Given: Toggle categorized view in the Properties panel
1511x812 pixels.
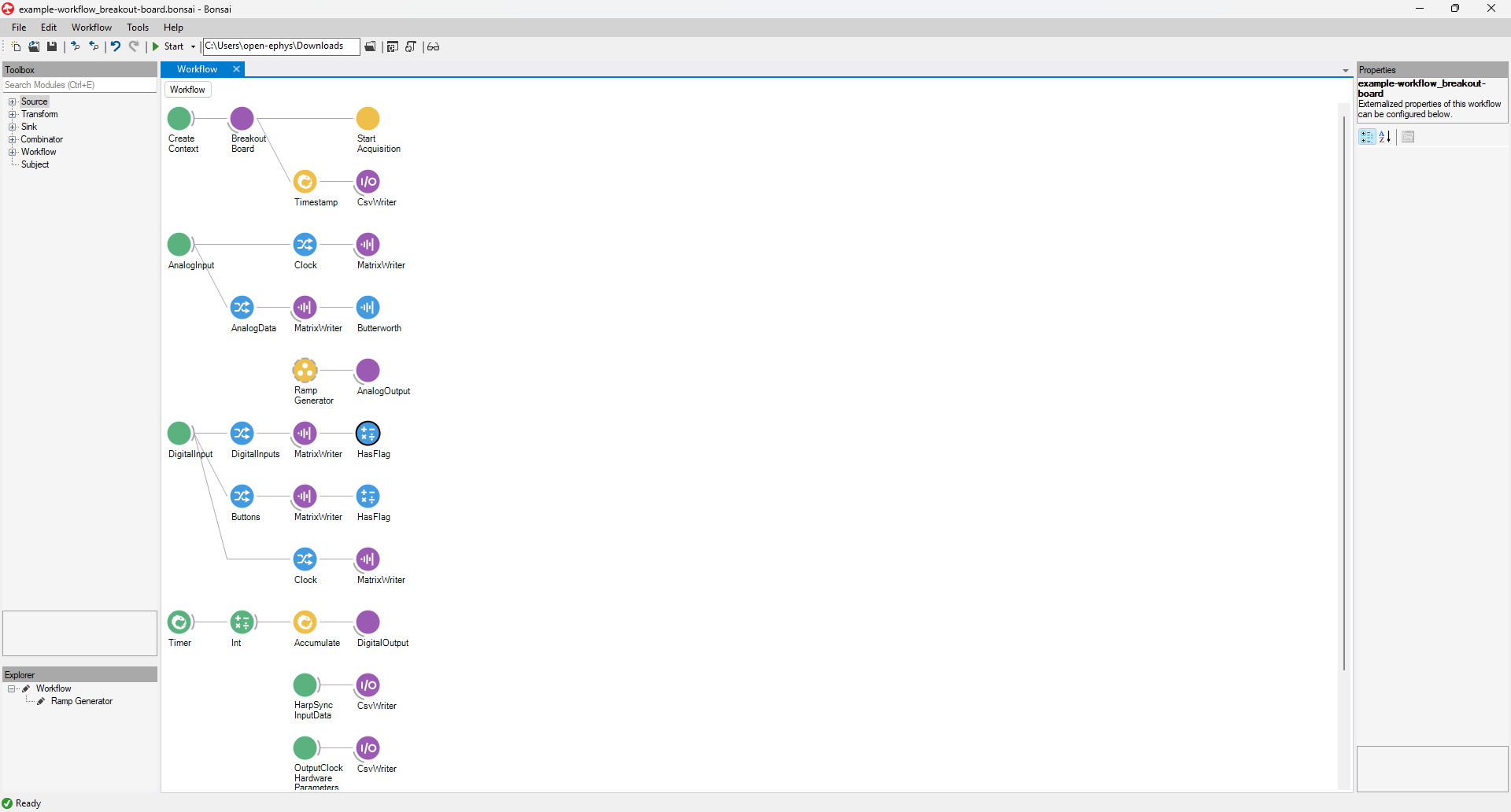Looking at the screenshot, I should 1367,137.
